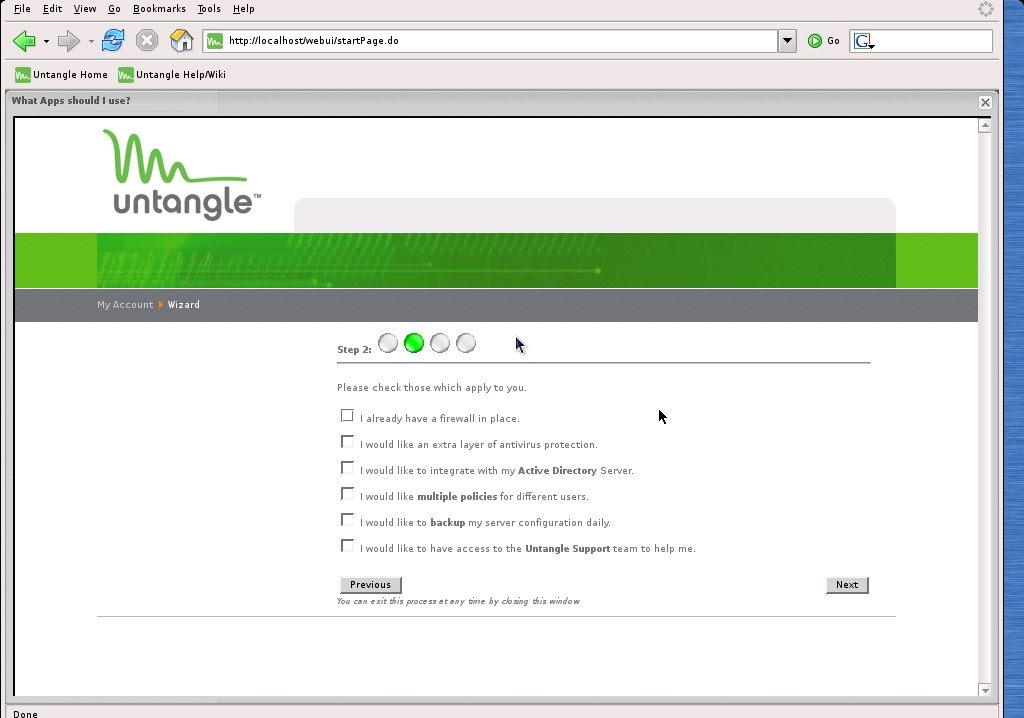1024x718 pixels.
Task: Click the Next button
Action: coord(847,585)
